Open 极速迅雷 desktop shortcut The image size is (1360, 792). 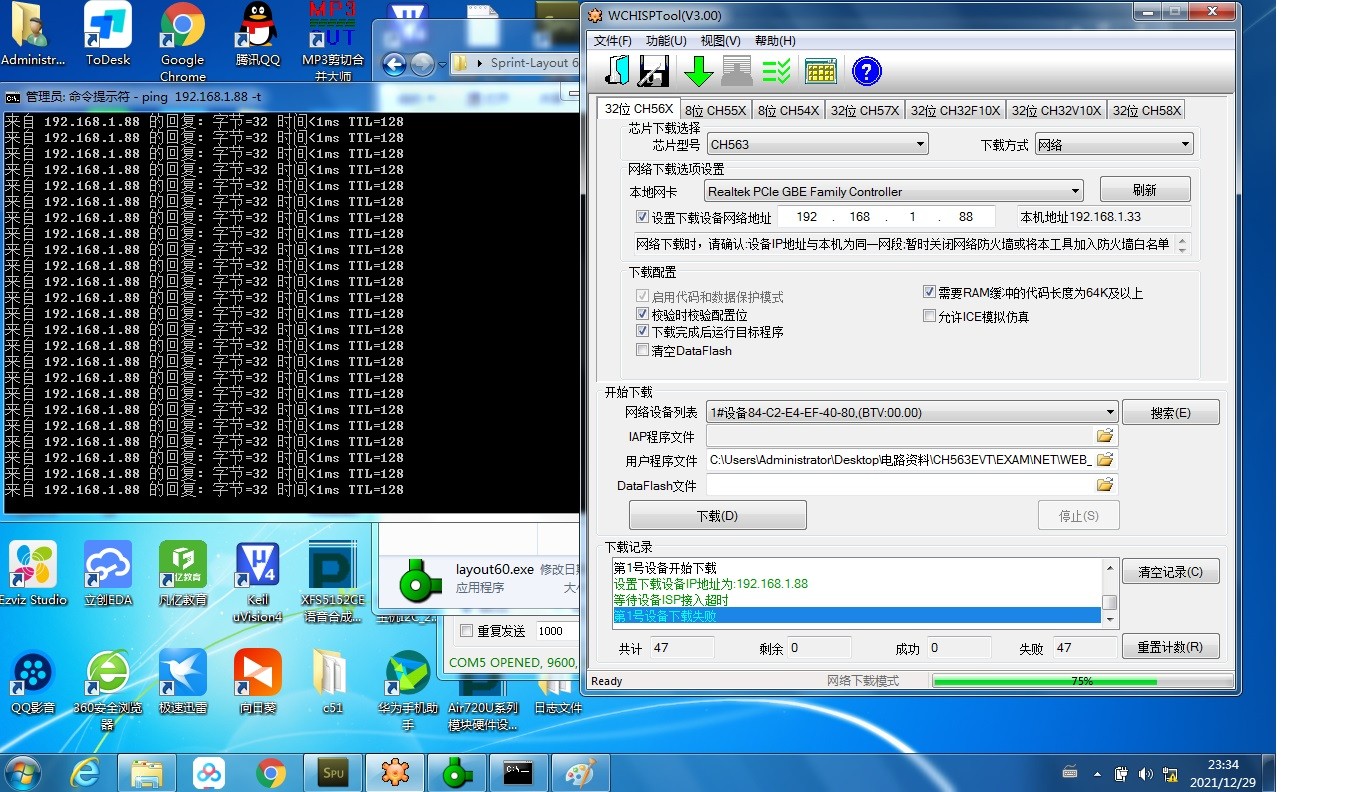tap(183, 682)
